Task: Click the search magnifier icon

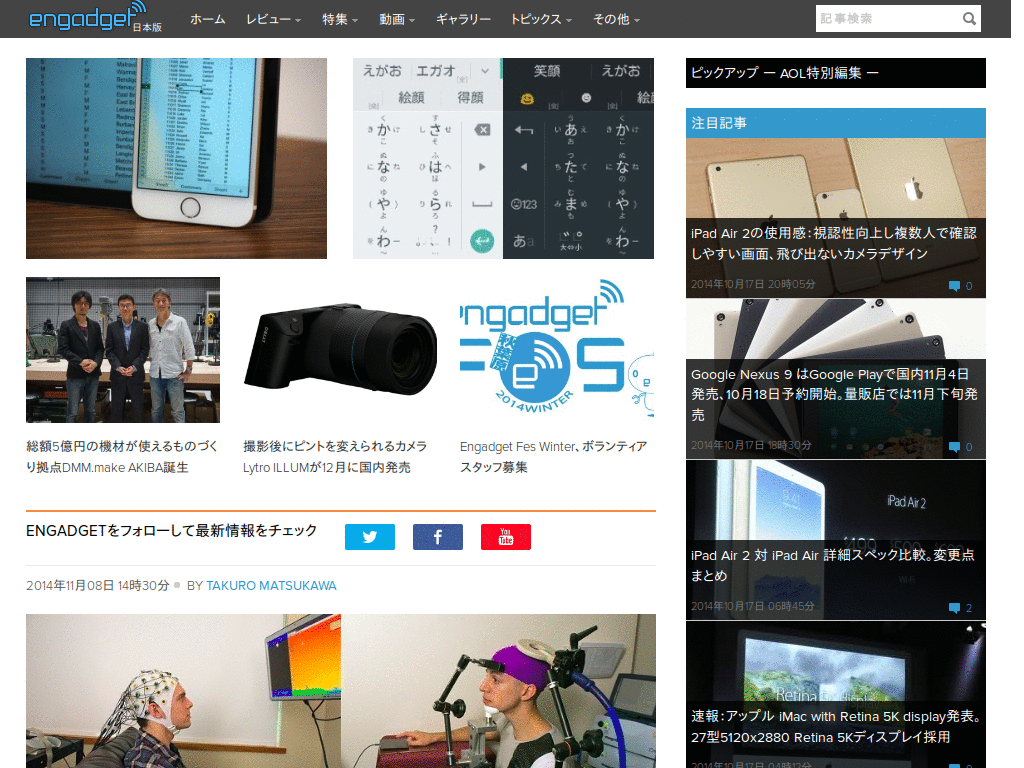Action: pos(968,18)
